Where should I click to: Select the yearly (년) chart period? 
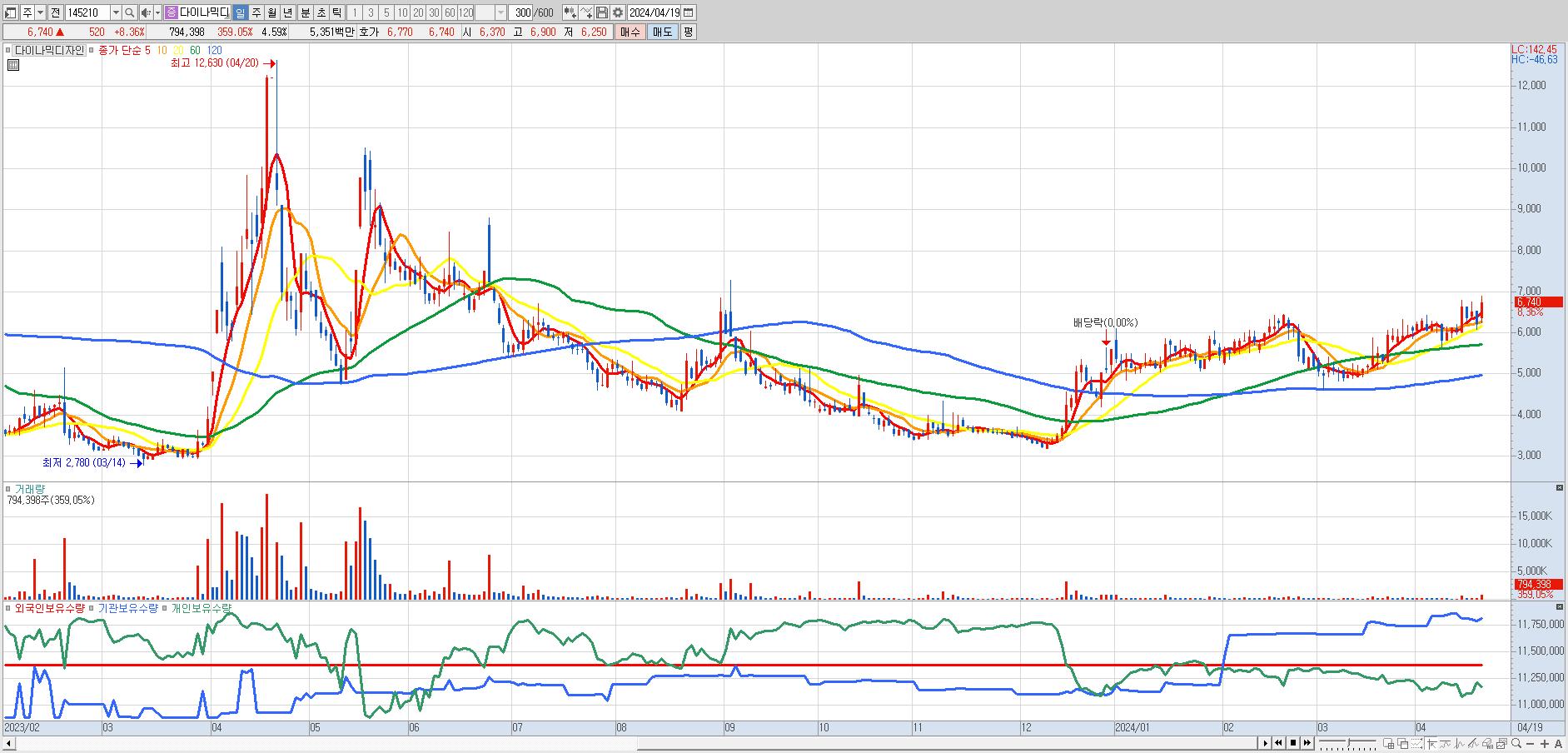click(287, 12)
